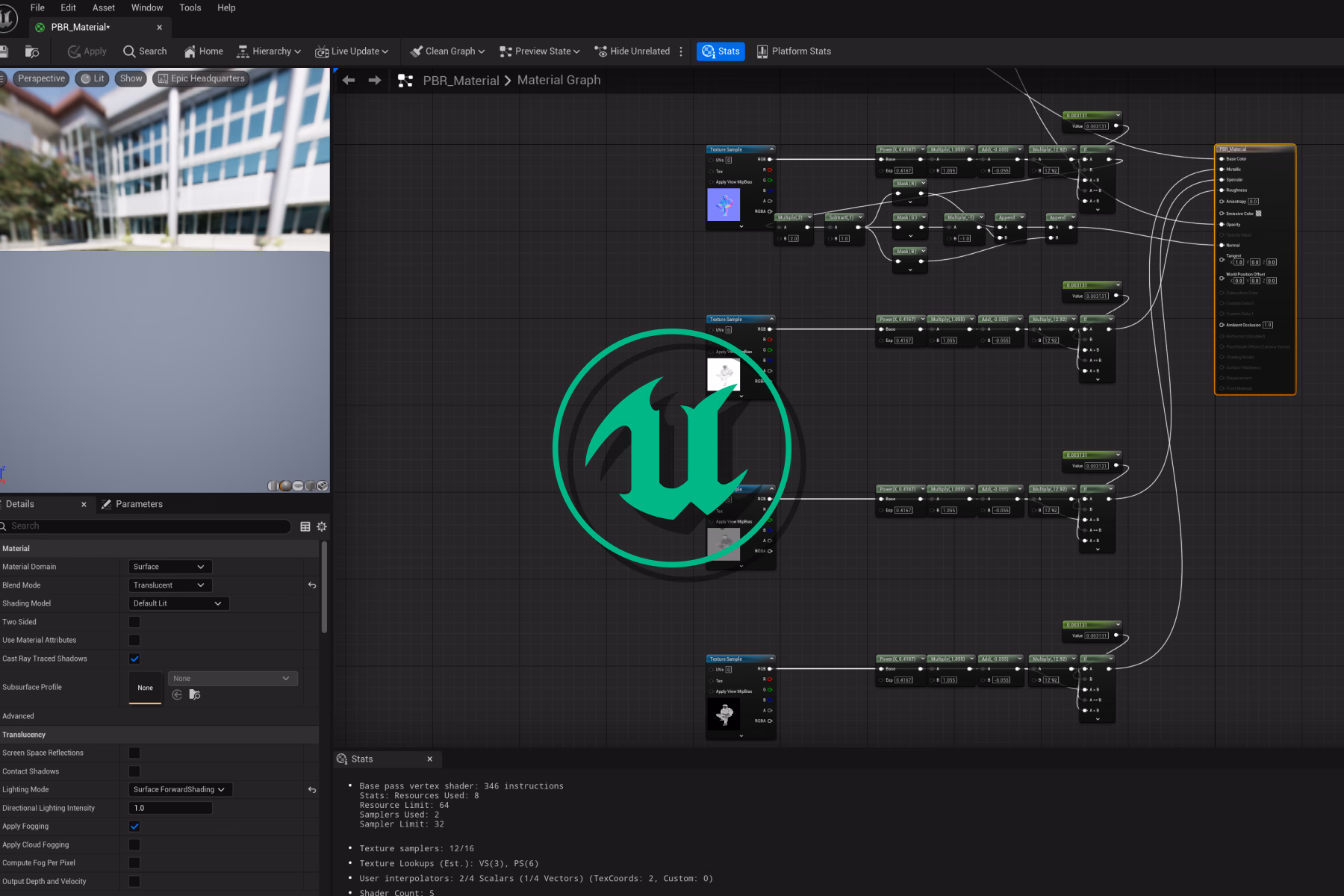The image size is (1344, 896).
Task: Edit the Directional Lighting Intensity value
Action: pos(170,807)
